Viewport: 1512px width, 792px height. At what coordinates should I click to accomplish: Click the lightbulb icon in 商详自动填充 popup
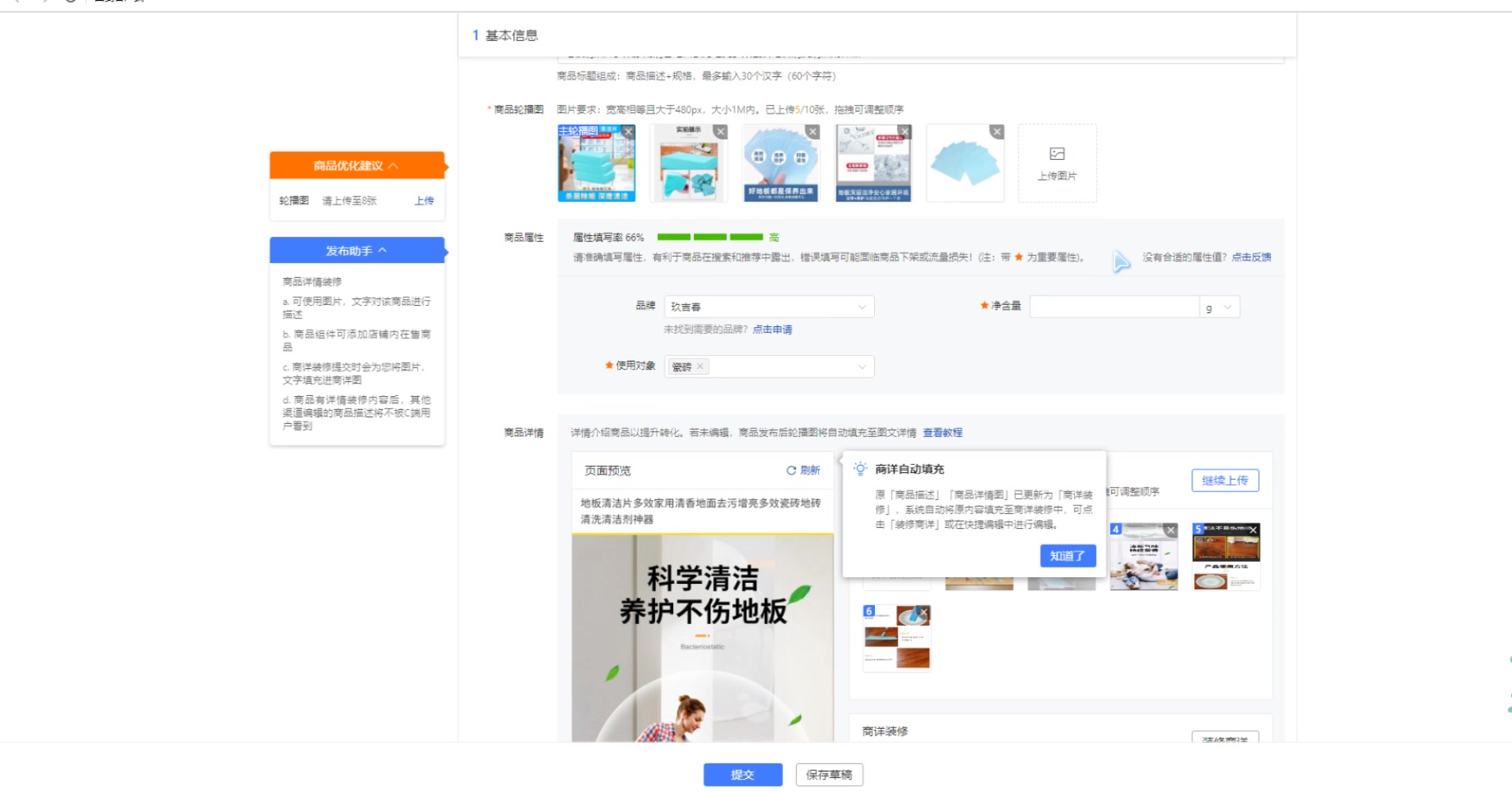860,469
